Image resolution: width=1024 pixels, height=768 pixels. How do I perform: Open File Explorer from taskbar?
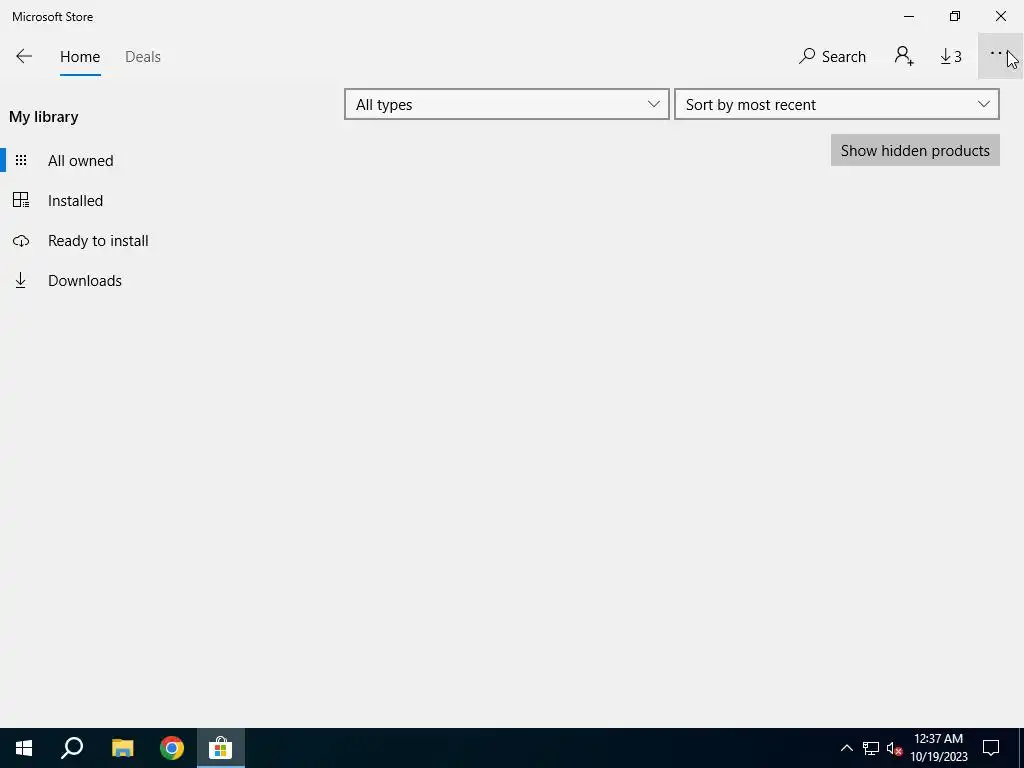(x=122, y=748)
